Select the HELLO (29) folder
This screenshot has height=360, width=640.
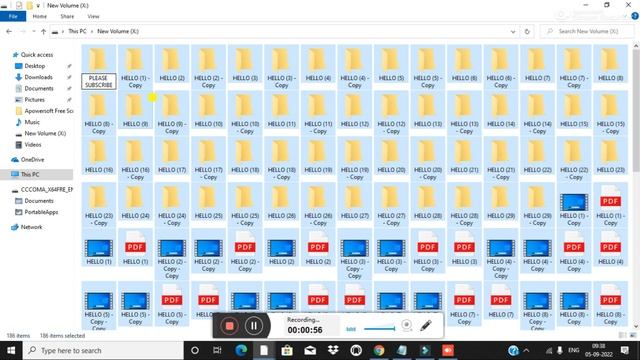(x=501, y=202)
